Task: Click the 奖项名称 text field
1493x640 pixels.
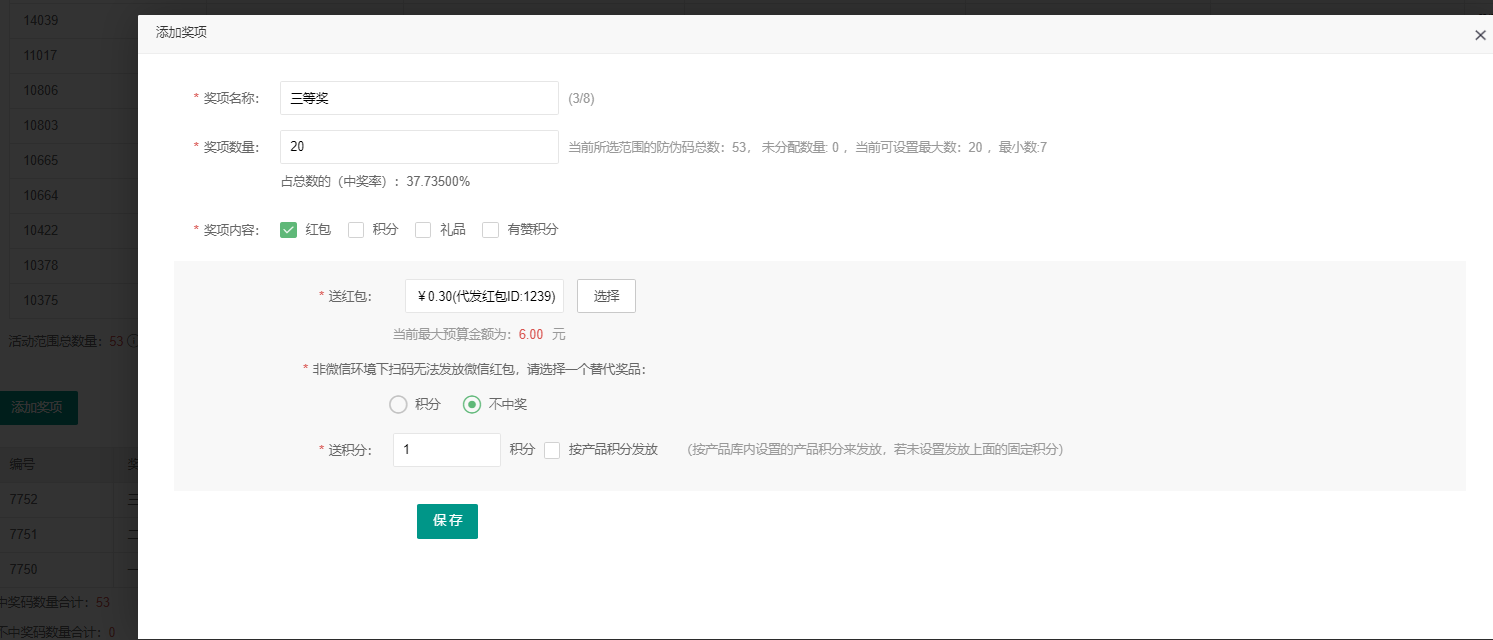Action: 418,98
